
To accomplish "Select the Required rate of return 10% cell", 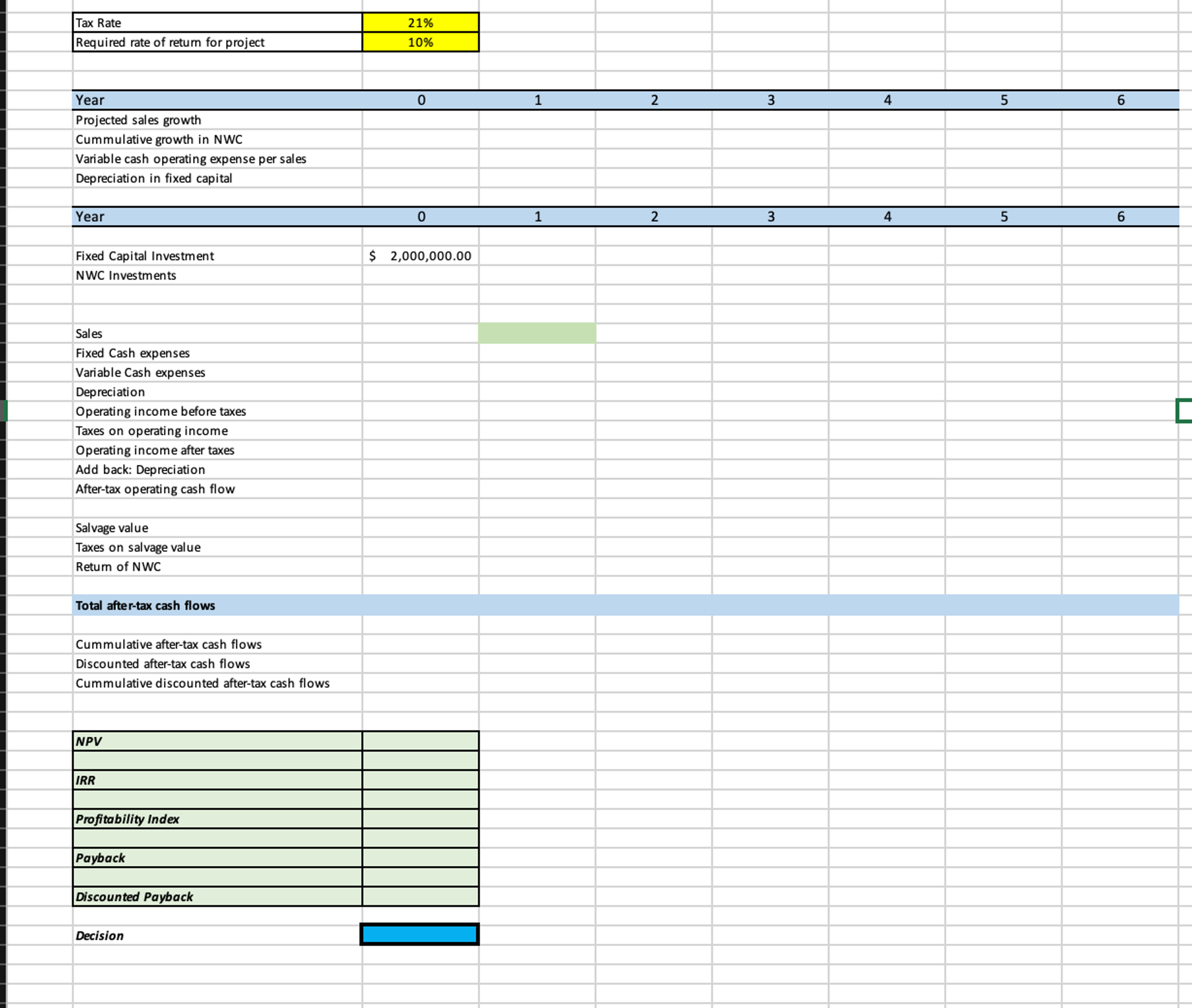I will pos(420,42).
